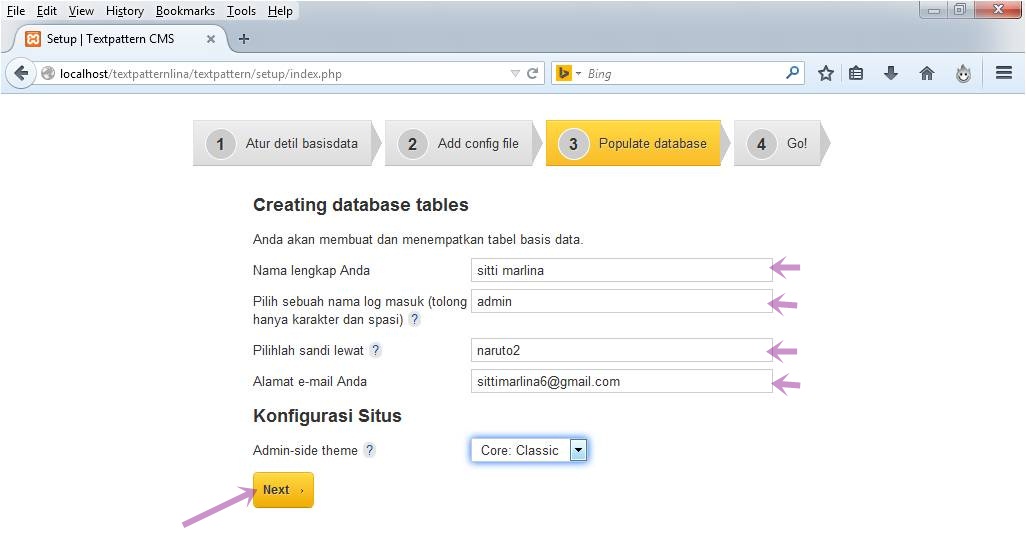Click the search magnifier icon in the Bing box
The image size is (1026, 557).
point(792,73)
